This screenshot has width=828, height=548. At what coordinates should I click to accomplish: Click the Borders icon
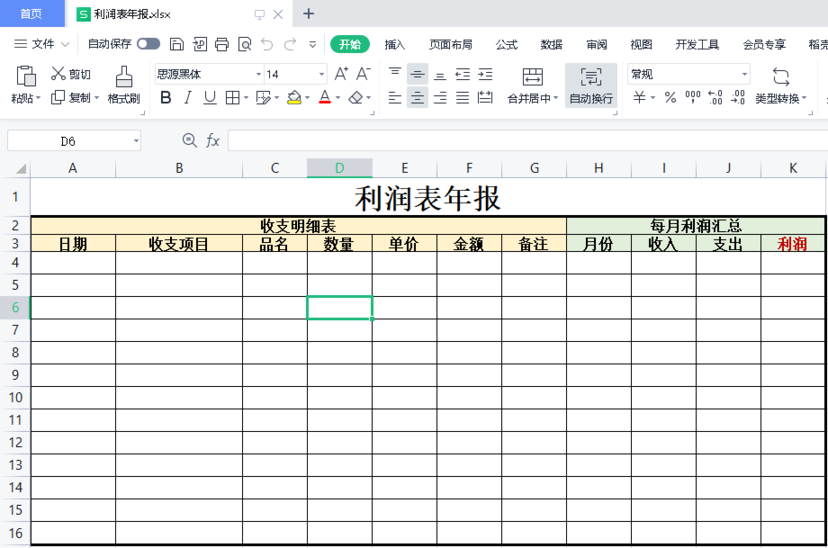coord(232,98)
